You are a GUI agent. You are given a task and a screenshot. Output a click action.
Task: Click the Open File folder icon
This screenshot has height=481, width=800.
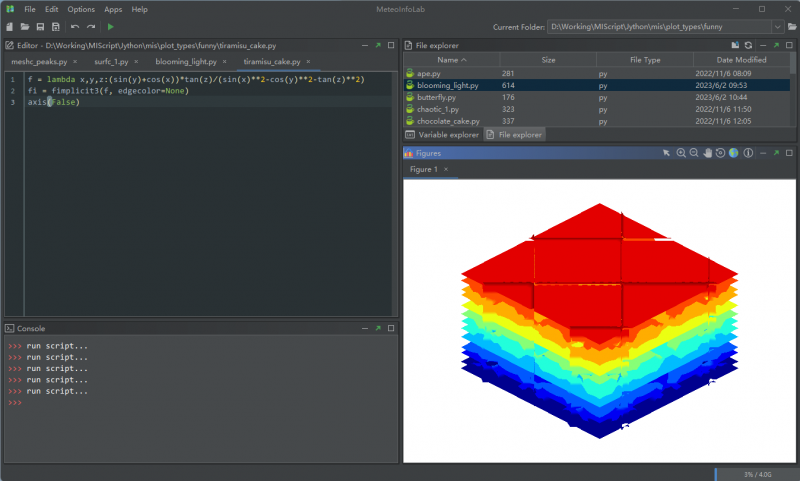pyautogui.click(x=24, y=27)
